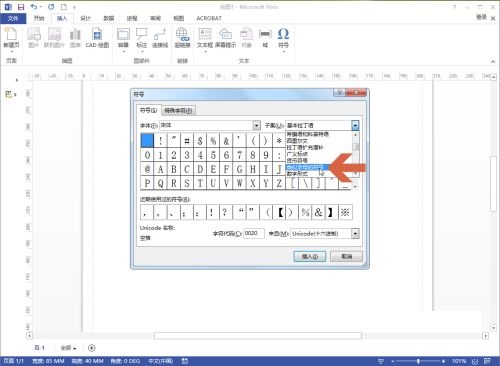Open the subset (子集) dropdown arrow

pyautogui.click(x=355, y=125)
